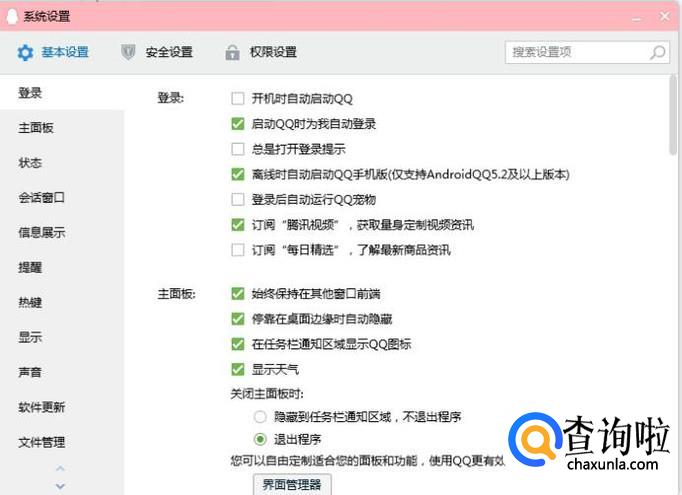Image resolution: width=682 pixels, height=495 pixels.
Task: Open the 基本设置 tab
Action: [x=65, y=52]
